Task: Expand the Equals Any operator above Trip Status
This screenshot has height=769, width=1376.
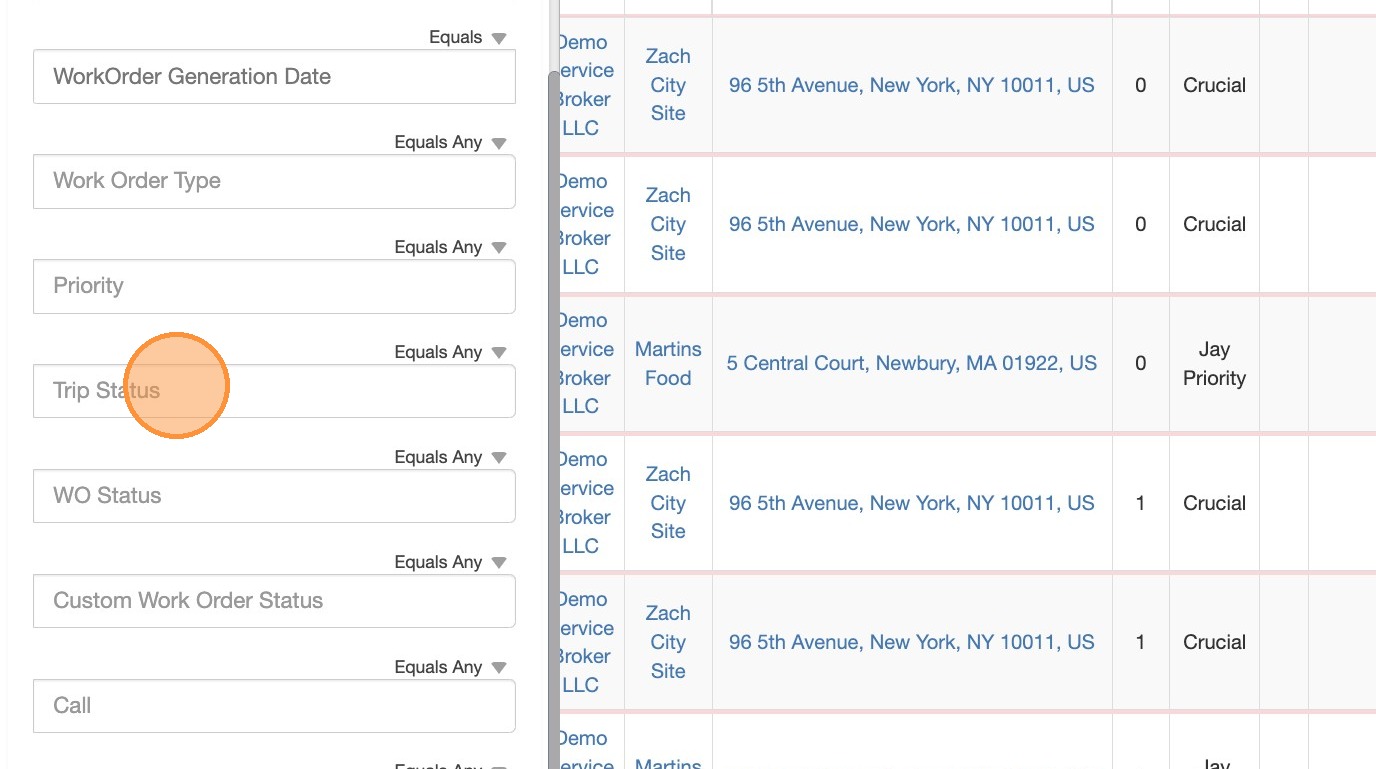Action: [x=451, y=352]
